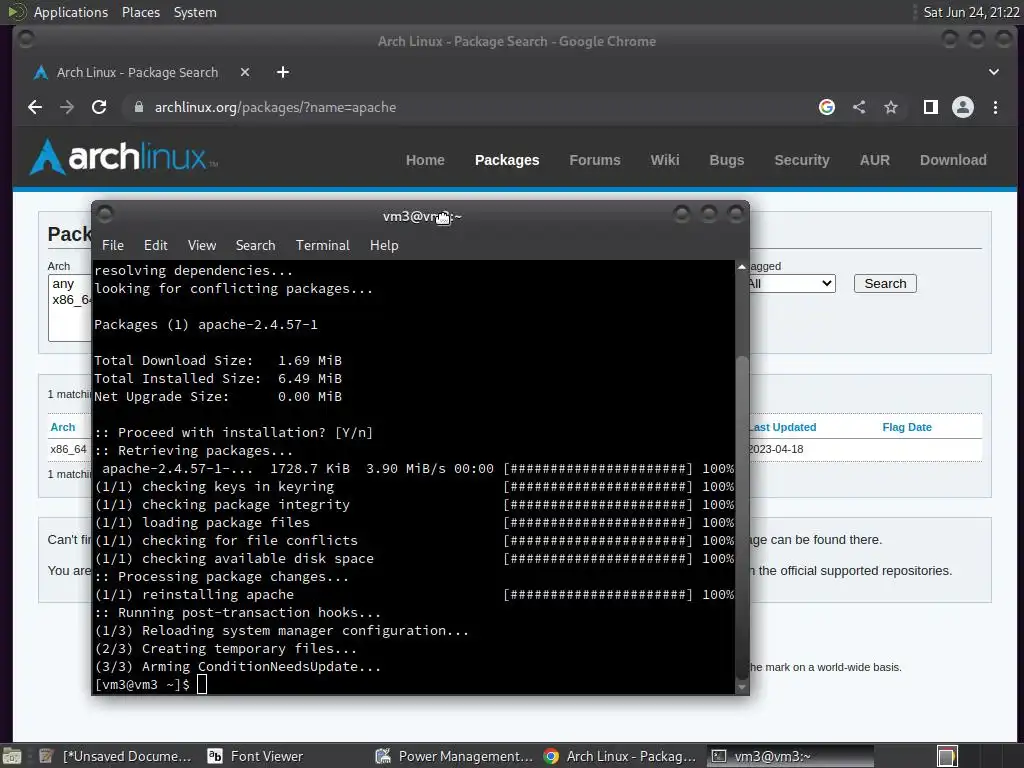Open the Packages nav link
The width and height of the screenshot is (1024, 768).
(x=507, y=160)
